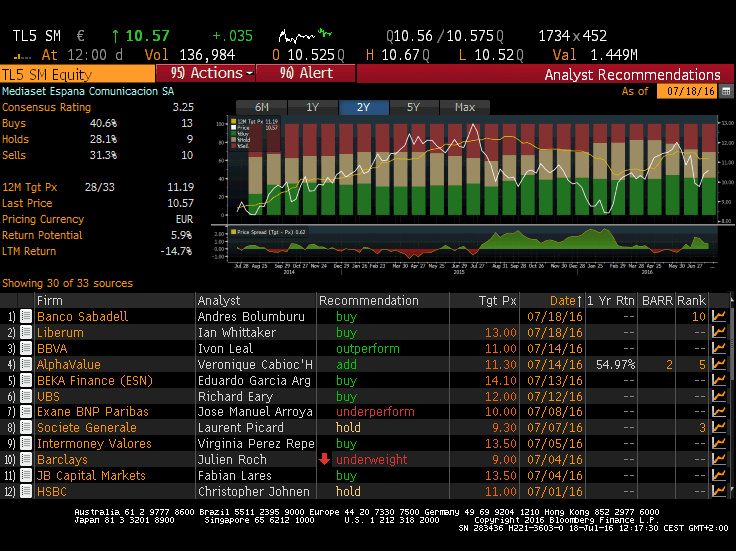Open the Liberum report document icon

pyautogui.click(x=26, y=332)
